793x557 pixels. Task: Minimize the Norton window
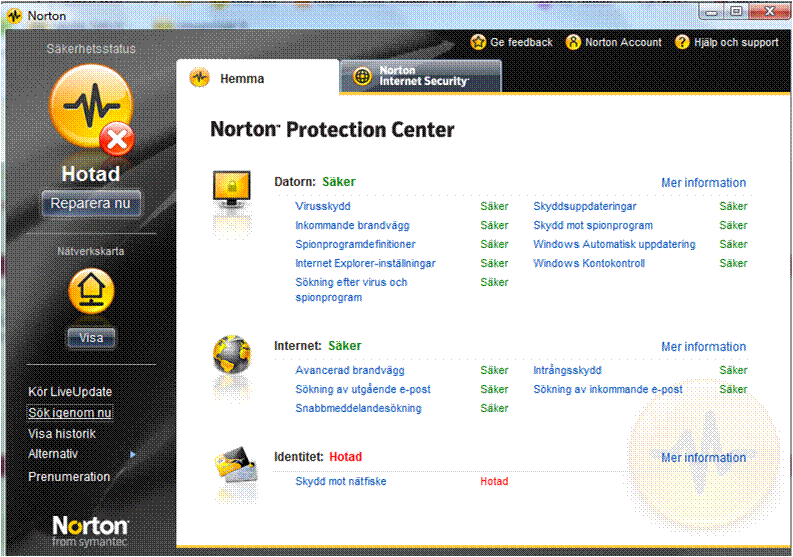click(712, 11)
